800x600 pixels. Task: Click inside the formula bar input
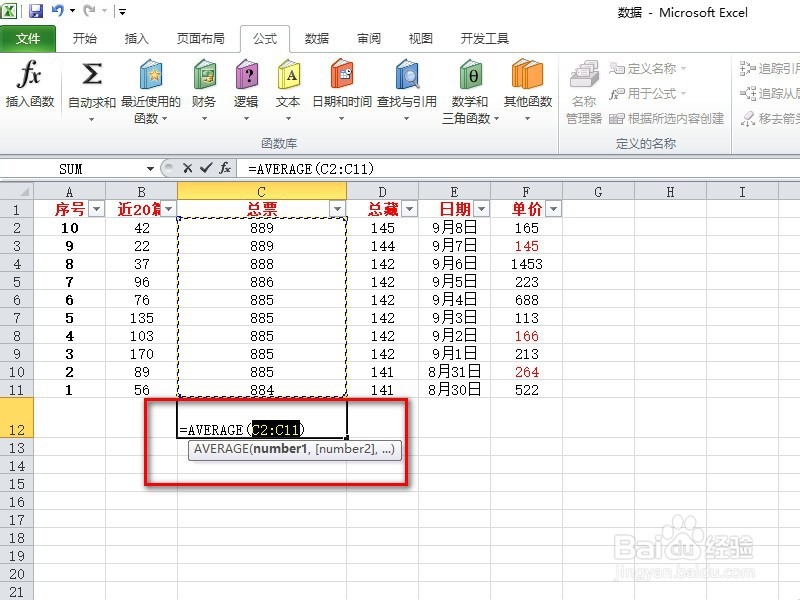point(518,168)
